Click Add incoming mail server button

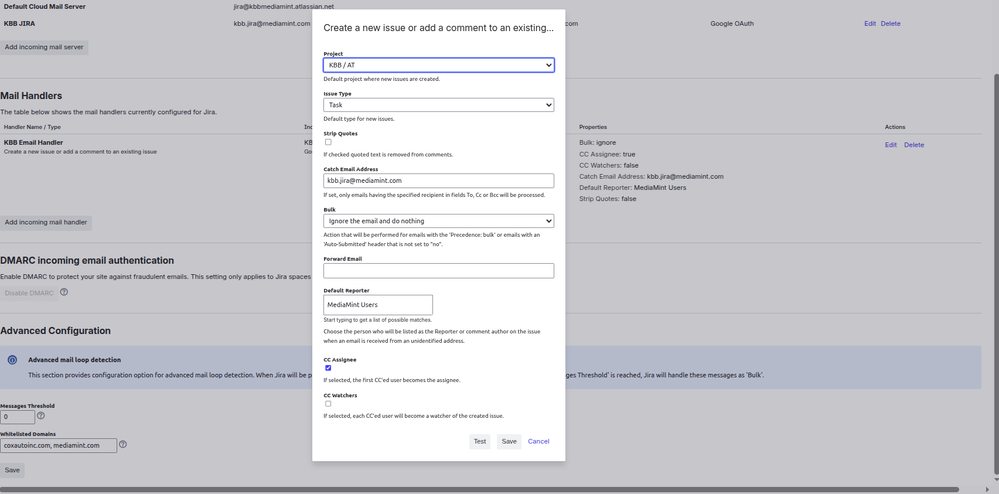(x=44, y=47)
